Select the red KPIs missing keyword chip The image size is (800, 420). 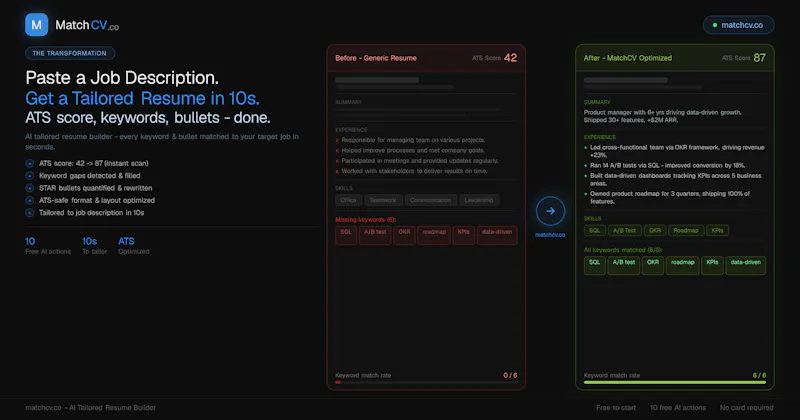coord(463,235)
